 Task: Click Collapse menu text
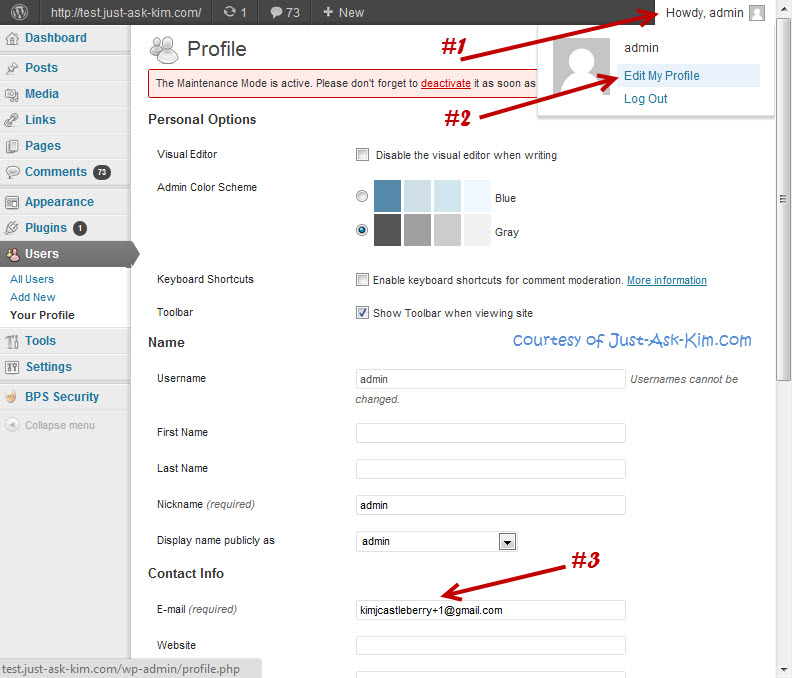60,425
